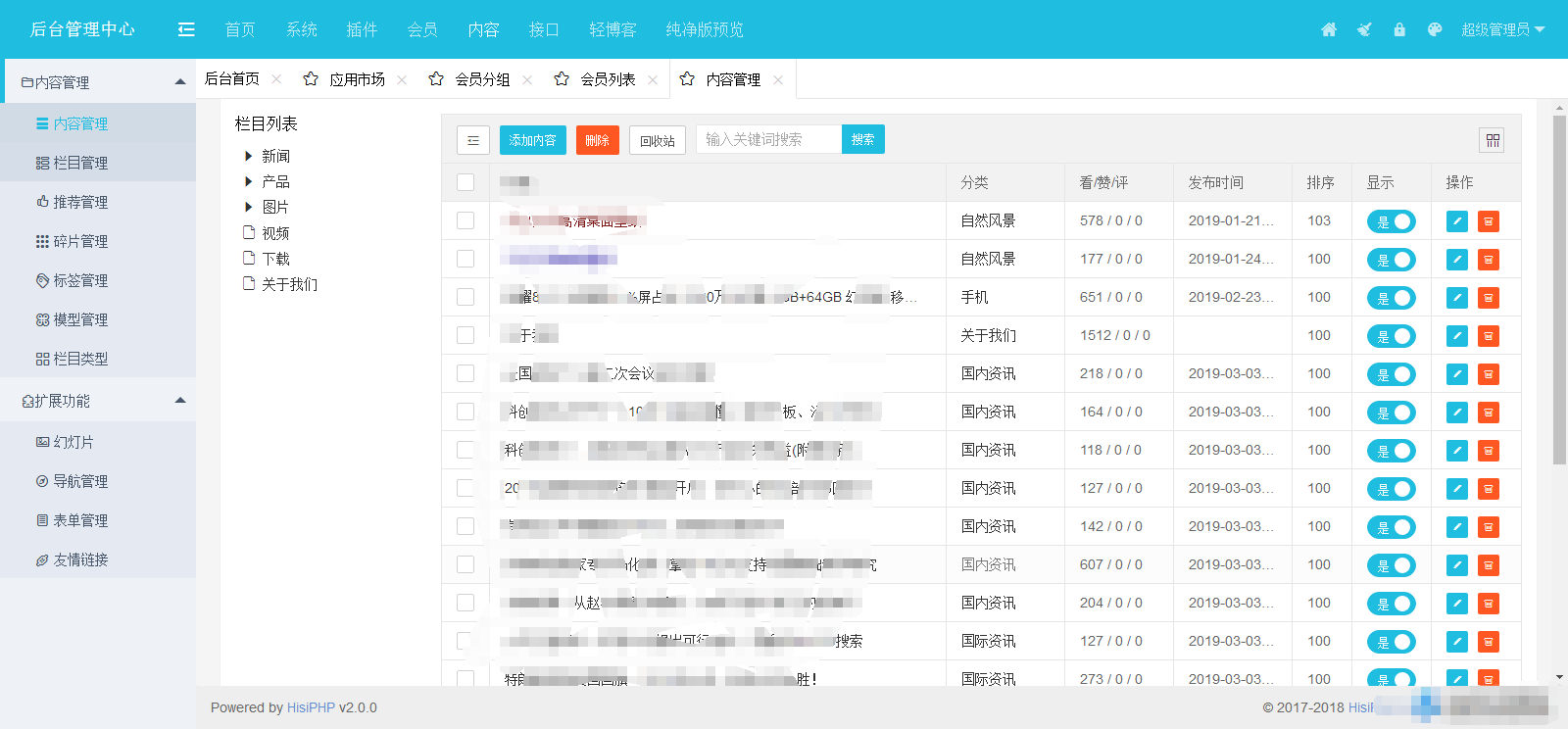Expand the 新闻 tree node
Screen dimensions: 1568x729
[248, 156]
